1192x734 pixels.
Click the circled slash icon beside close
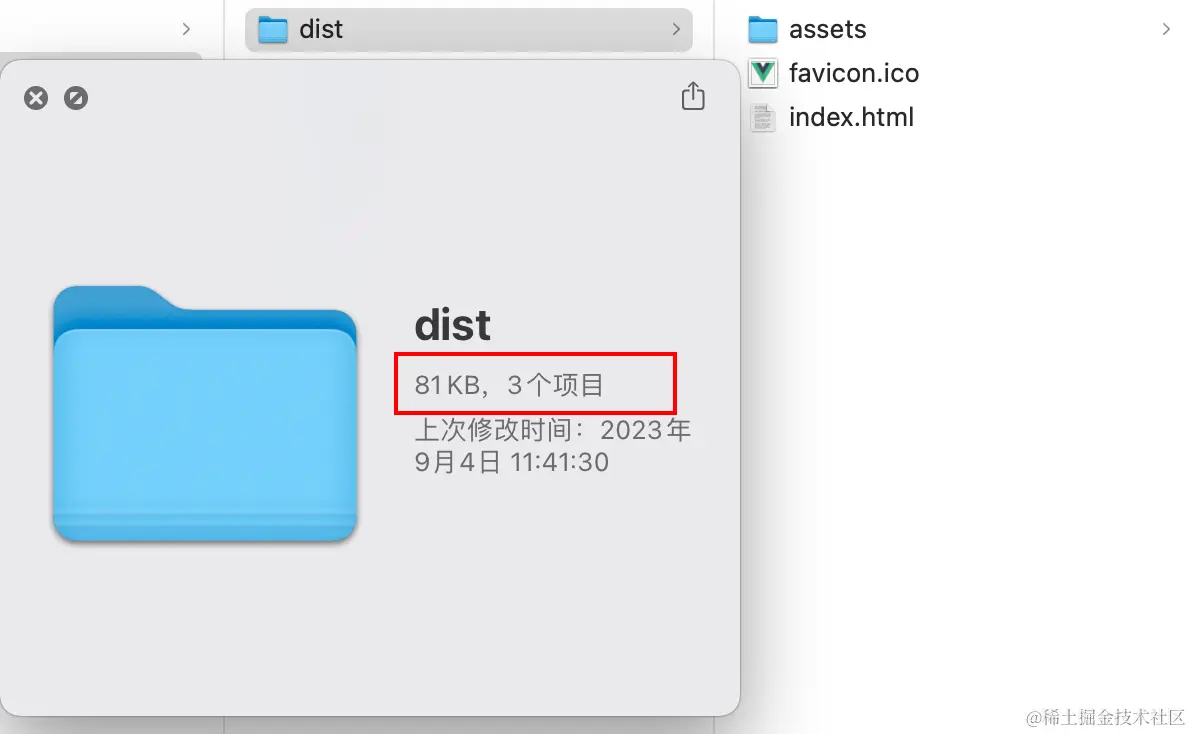point(75,98)
